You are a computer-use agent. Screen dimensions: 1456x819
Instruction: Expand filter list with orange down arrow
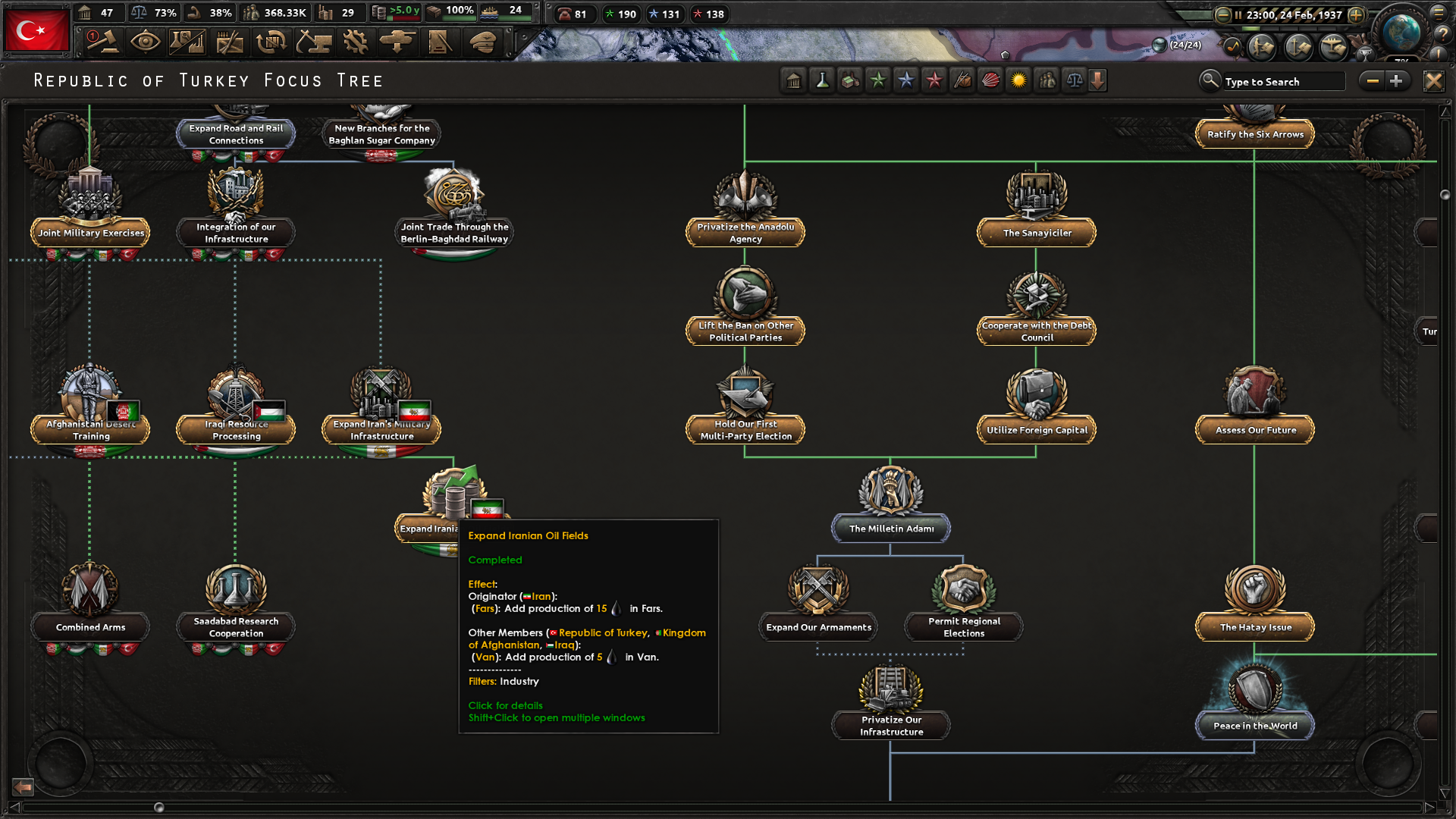[x=1097, y=80]
